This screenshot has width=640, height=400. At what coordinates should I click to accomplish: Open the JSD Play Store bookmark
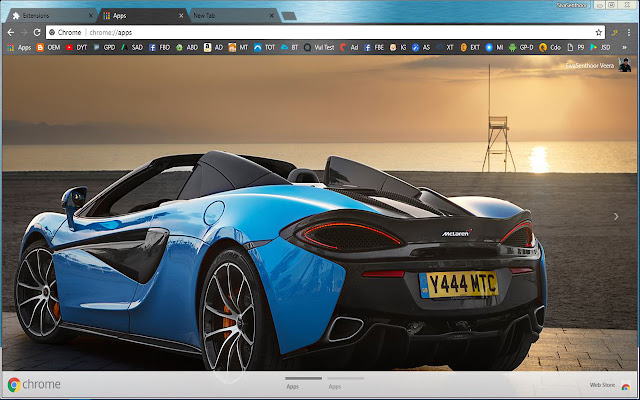tap(600, 47)
